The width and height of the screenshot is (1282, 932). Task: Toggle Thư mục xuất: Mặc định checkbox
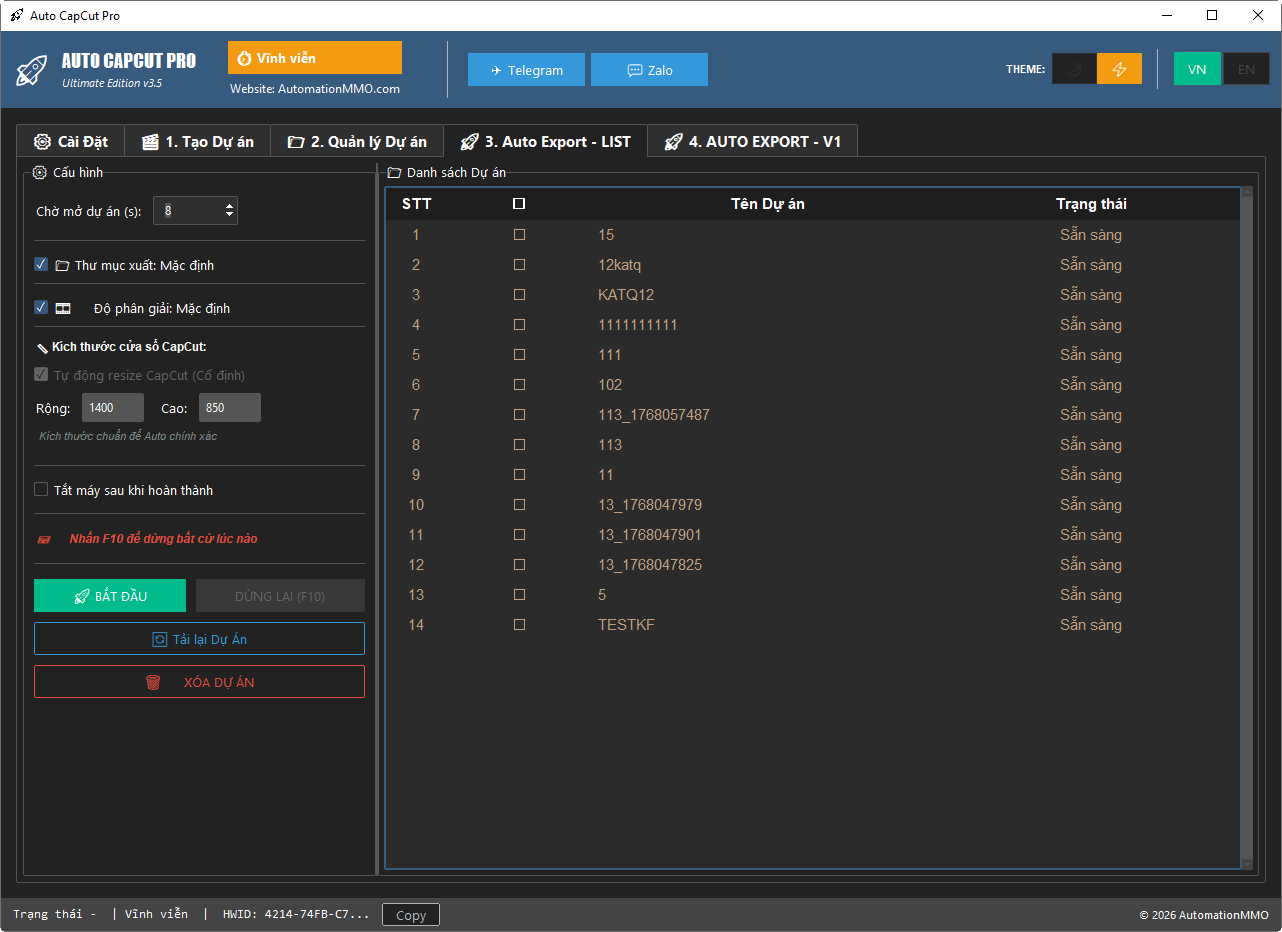coord(41,265)
